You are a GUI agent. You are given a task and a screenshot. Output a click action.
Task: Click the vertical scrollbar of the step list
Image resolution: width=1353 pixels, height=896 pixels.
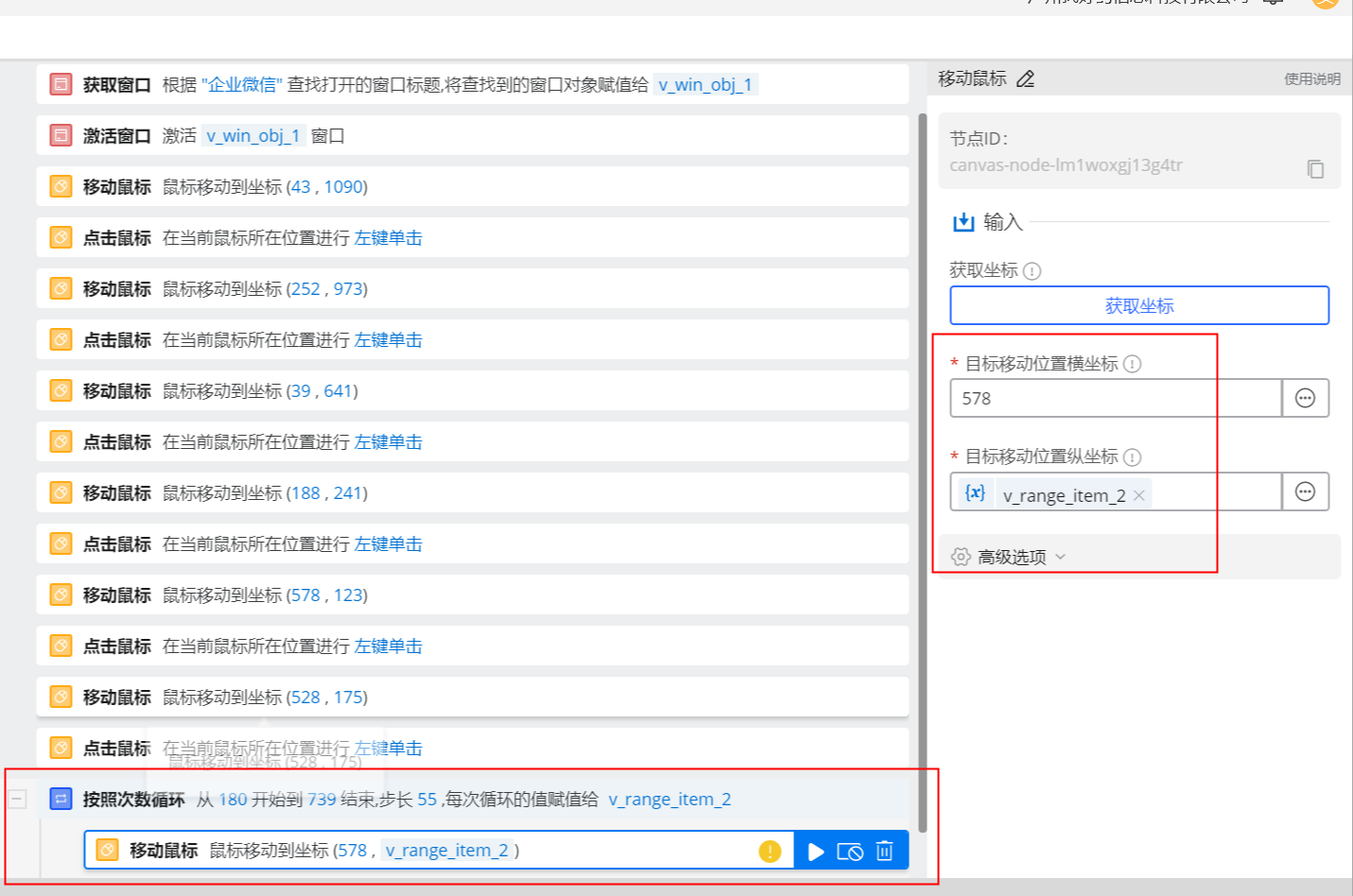tap(922, 473)
